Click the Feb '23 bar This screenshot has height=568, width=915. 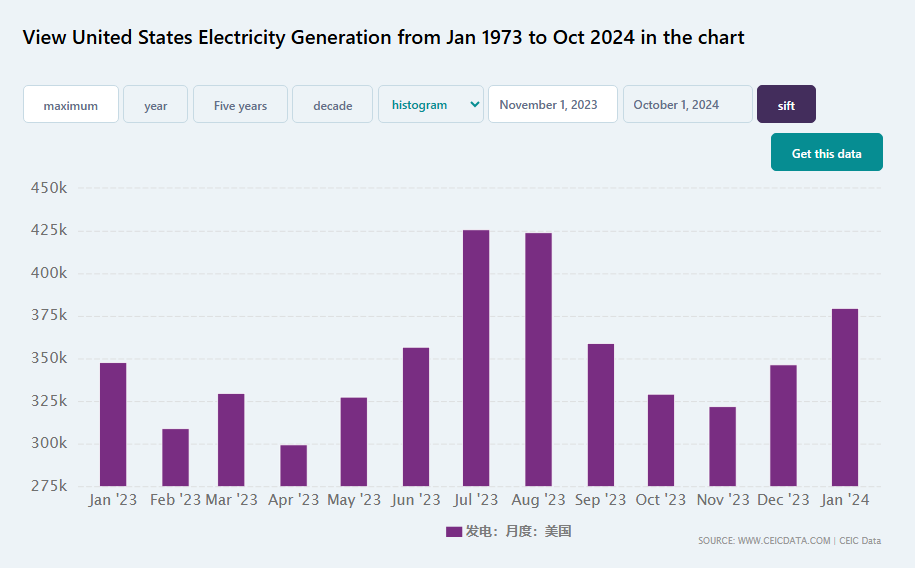(175, 458)
